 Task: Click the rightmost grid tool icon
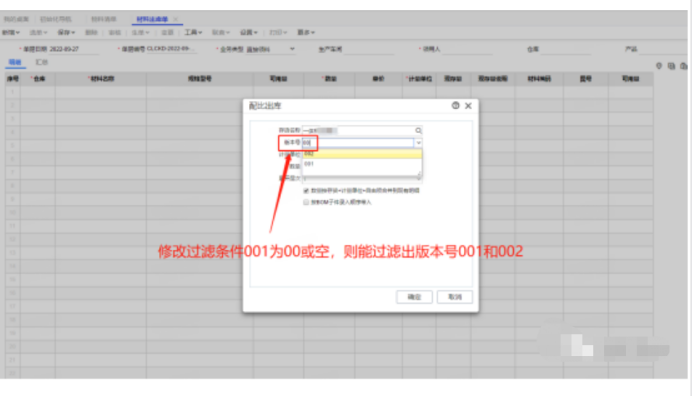coord(684,66)
